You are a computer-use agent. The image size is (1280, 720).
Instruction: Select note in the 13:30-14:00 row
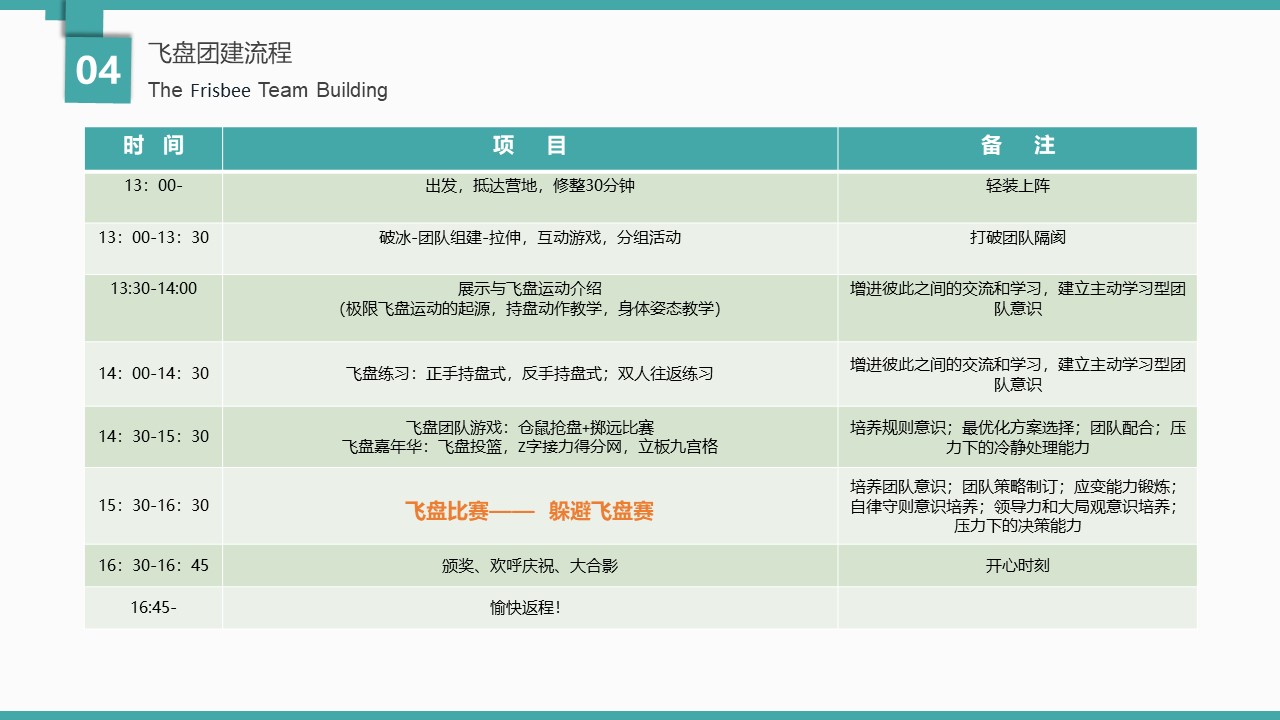[1018, 298]
